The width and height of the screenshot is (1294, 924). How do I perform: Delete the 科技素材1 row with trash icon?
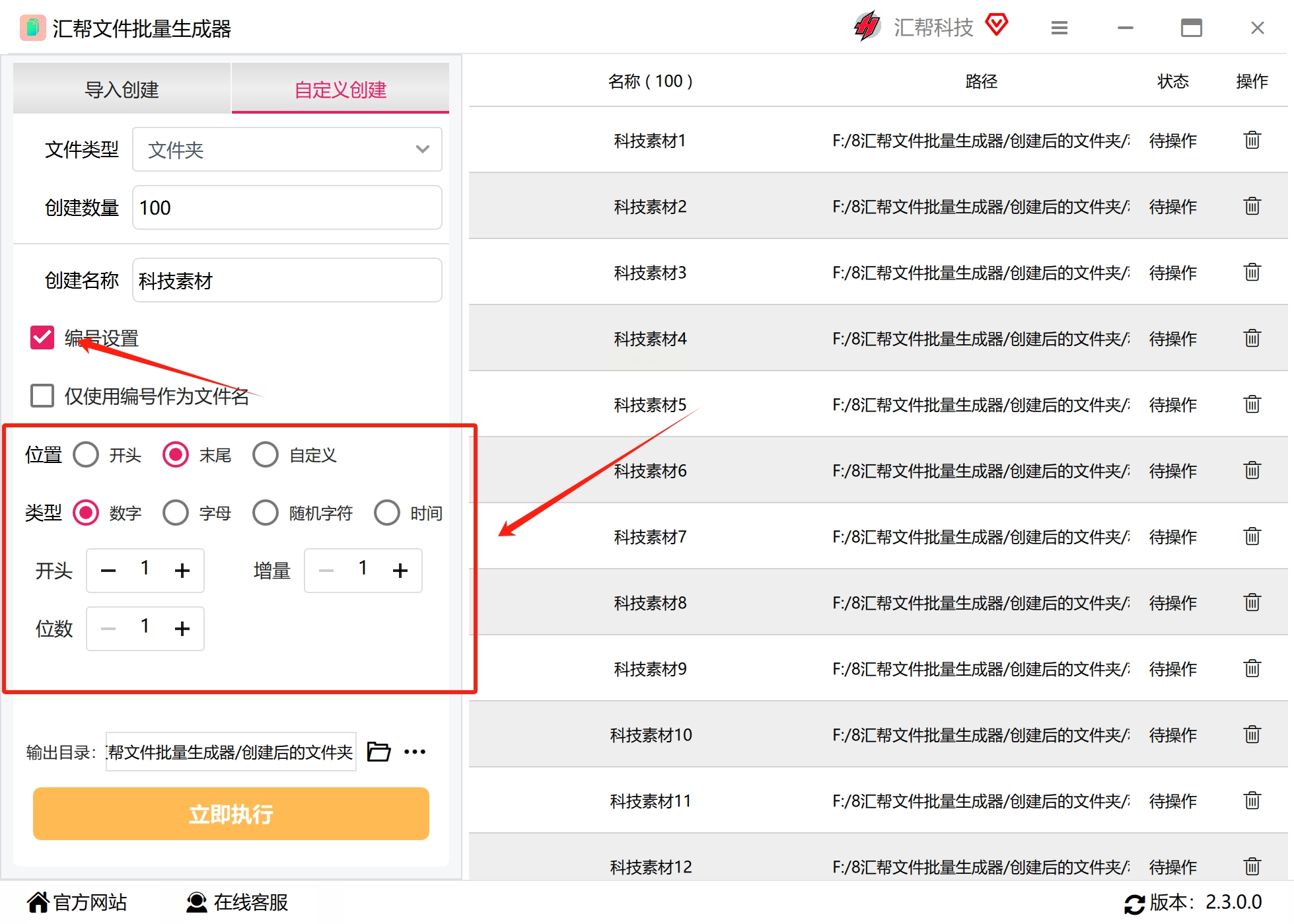[1252, 140]
